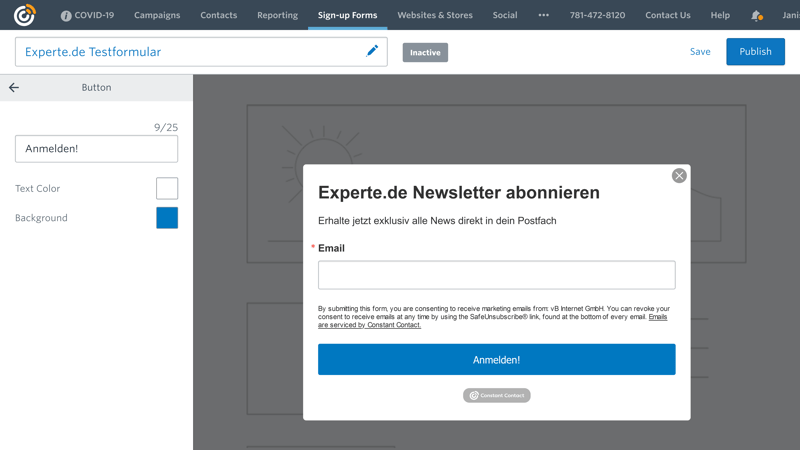Click the back arrow in Button panel
Screen dimensions: 800x450
click(x=14, y=88)
